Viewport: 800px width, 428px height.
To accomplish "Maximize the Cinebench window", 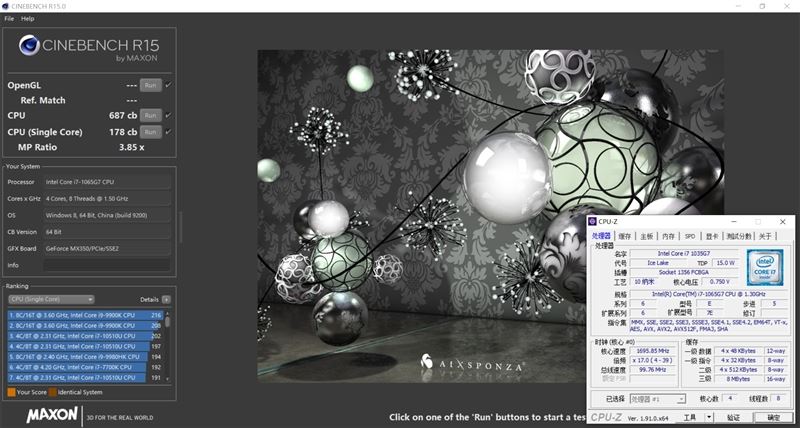I will click(762, 6).
